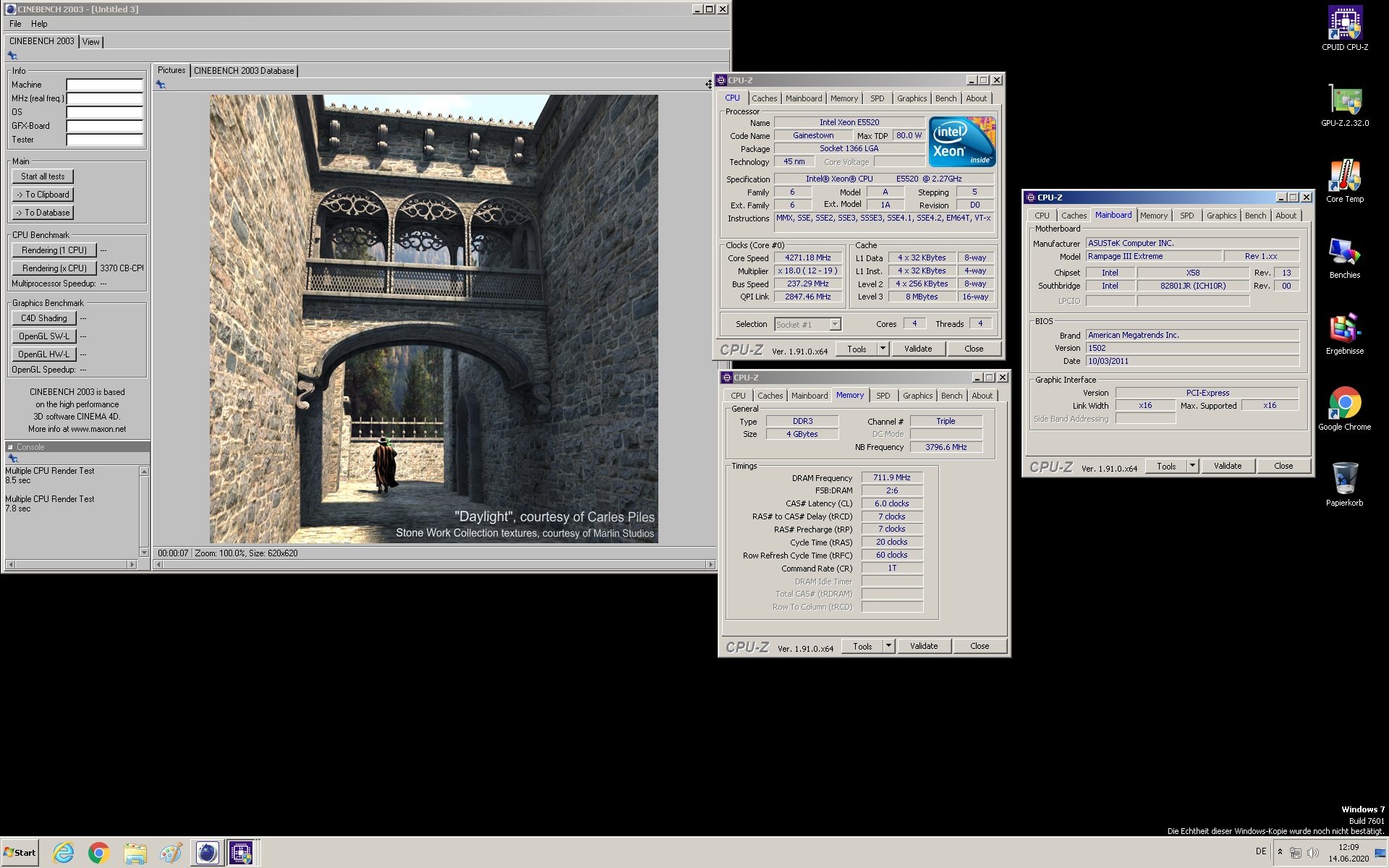Image resolution: width=1389 pixels, height=868 pixels.
Task: Switch to the View tab in CINEBENCH
Action: 90,42
